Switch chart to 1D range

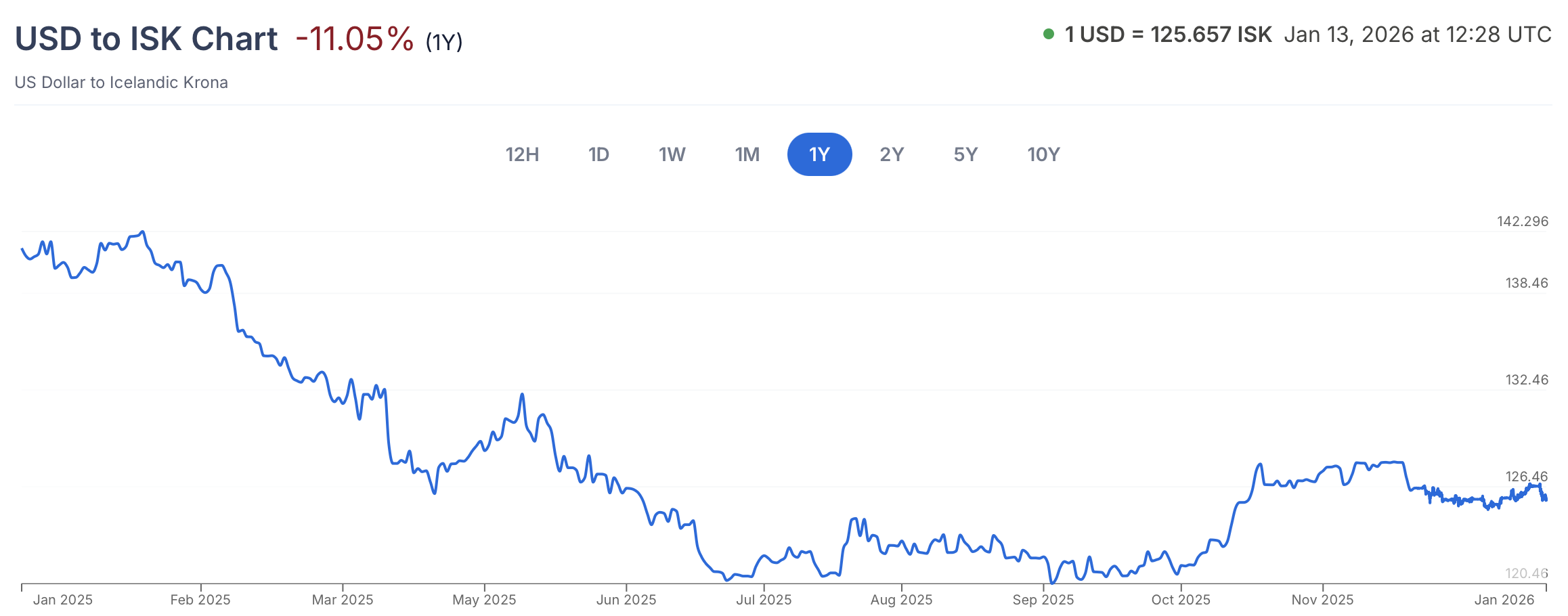(598, 154)
